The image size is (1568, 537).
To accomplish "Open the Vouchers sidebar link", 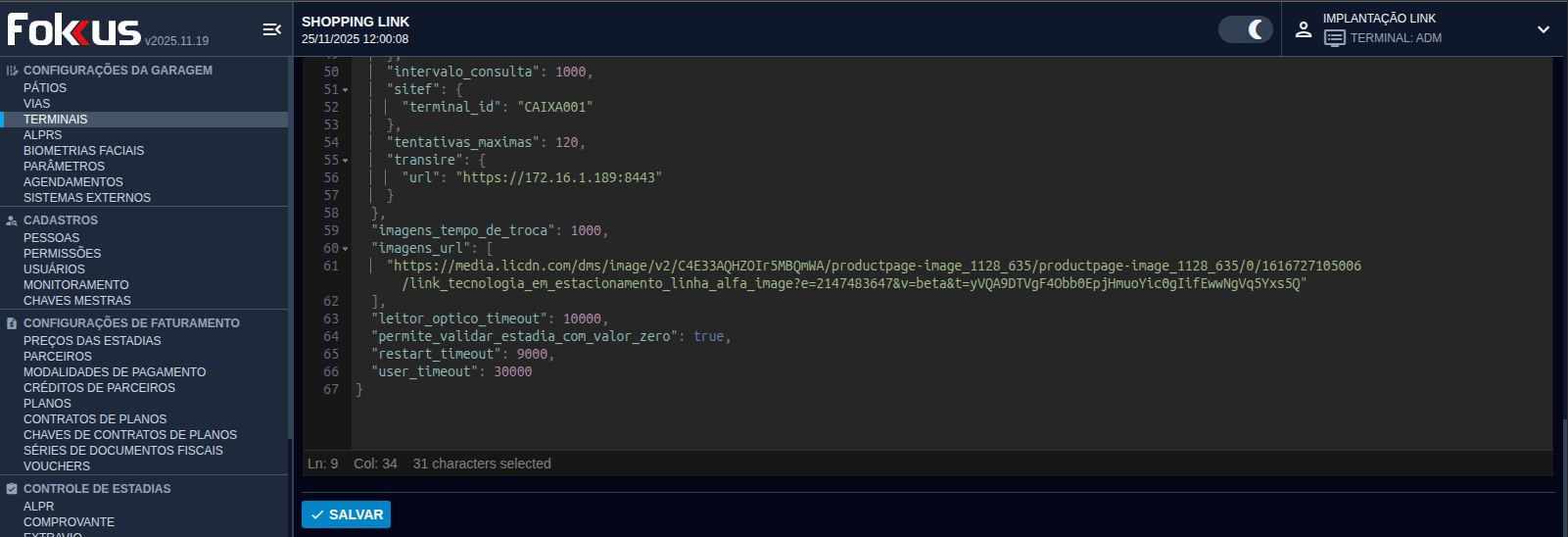I will point(57,466).
